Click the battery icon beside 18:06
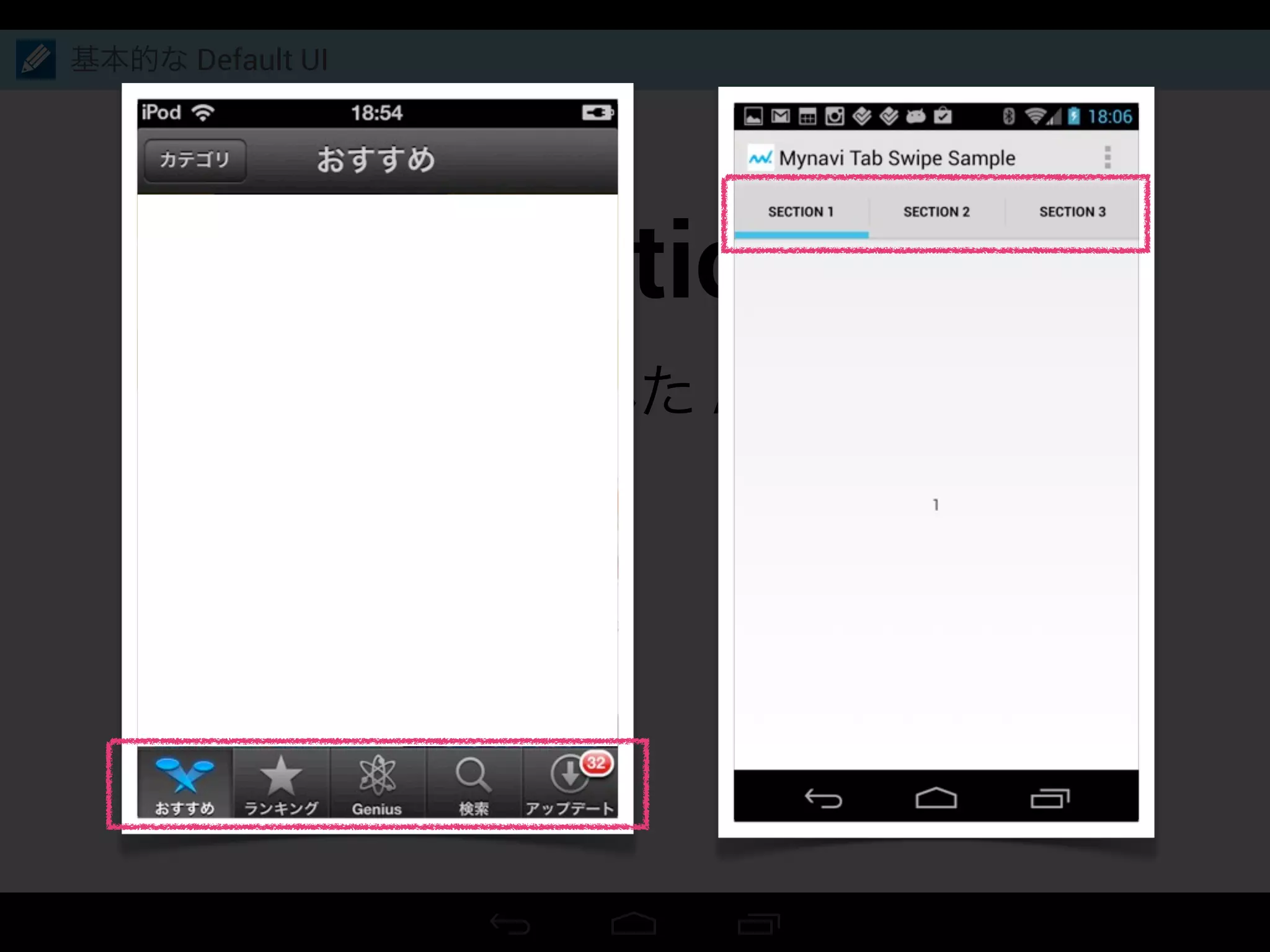The image size is (1270, 952). point(1074,116)
